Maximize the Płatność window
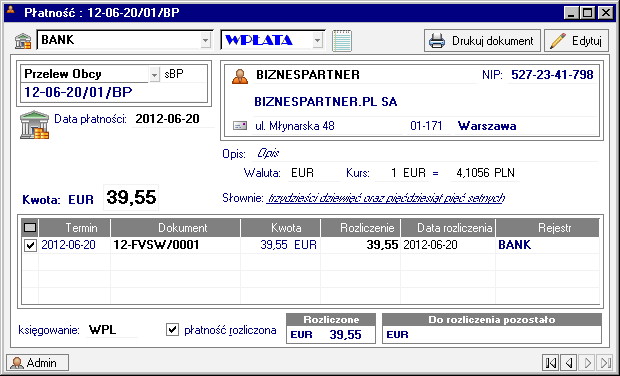Image resolution: width=620 pixels, height=376 pixels. coord(588,13)
